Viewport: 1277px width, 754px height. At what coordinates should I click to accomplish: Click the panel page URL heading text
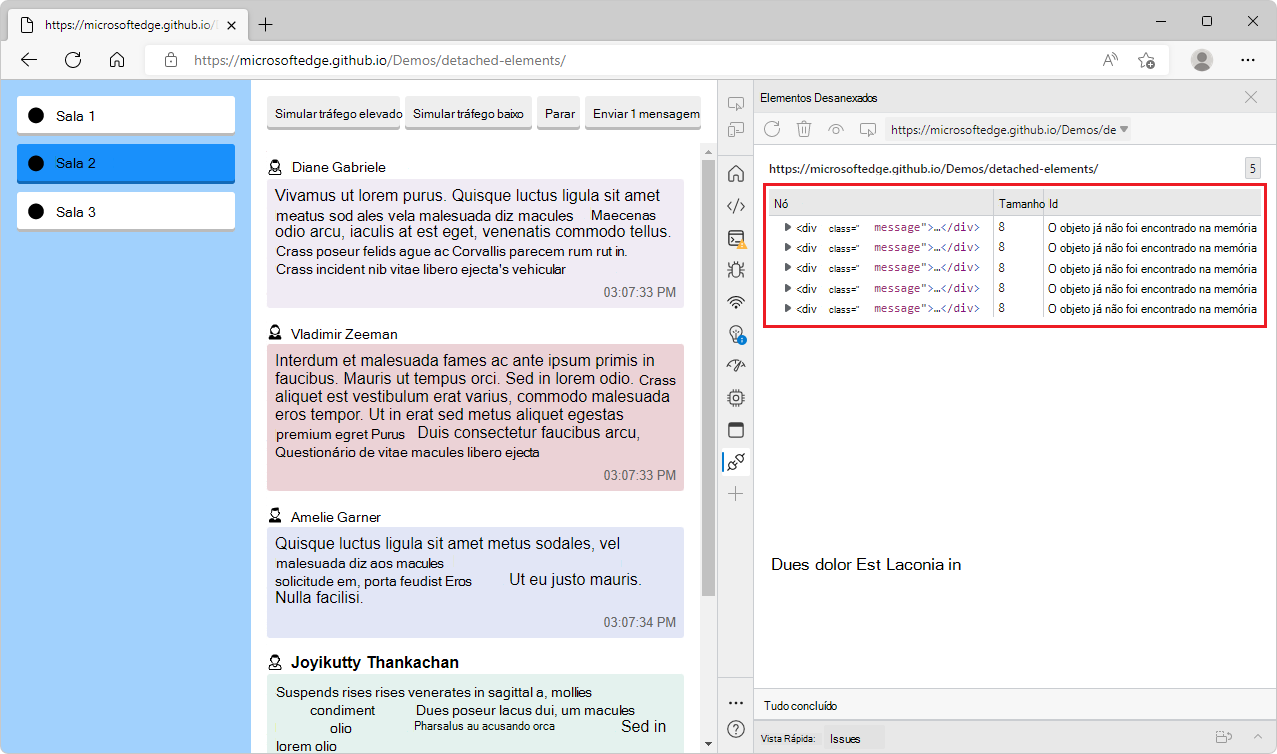[x=933, y=169]
